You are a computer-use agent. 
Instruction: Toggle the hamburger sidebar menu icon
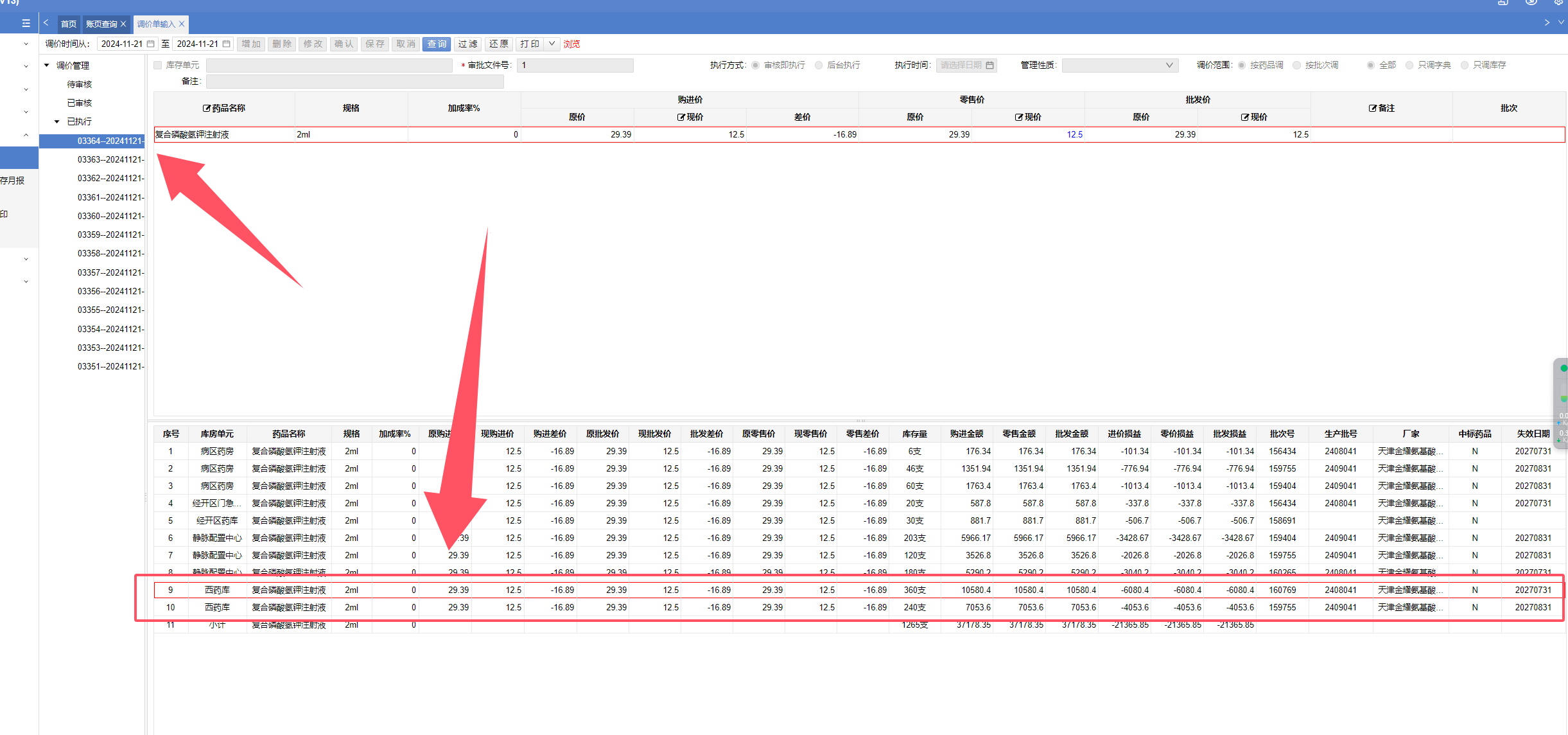[26, 23]
